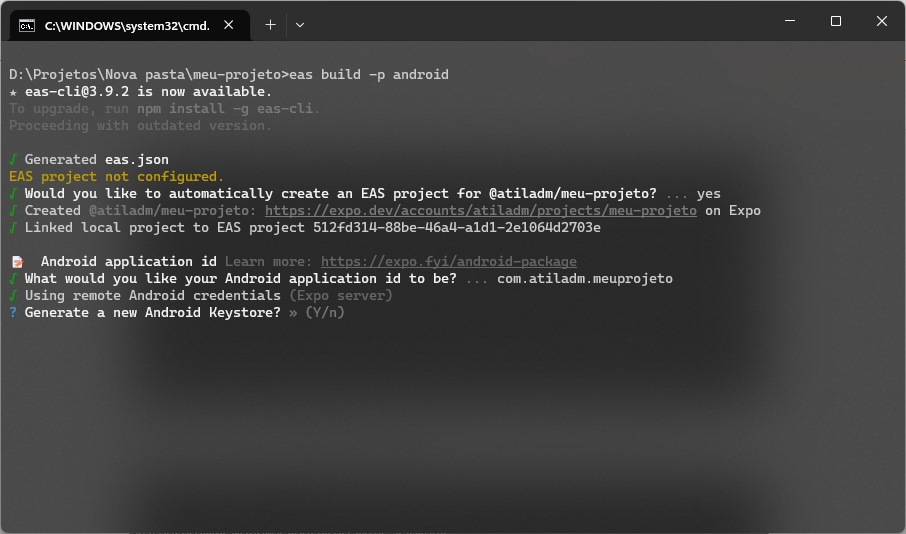Click 'eas-cli@3.9.2 is now available.' line
This screenshot has width=906, height=534.
148,91
